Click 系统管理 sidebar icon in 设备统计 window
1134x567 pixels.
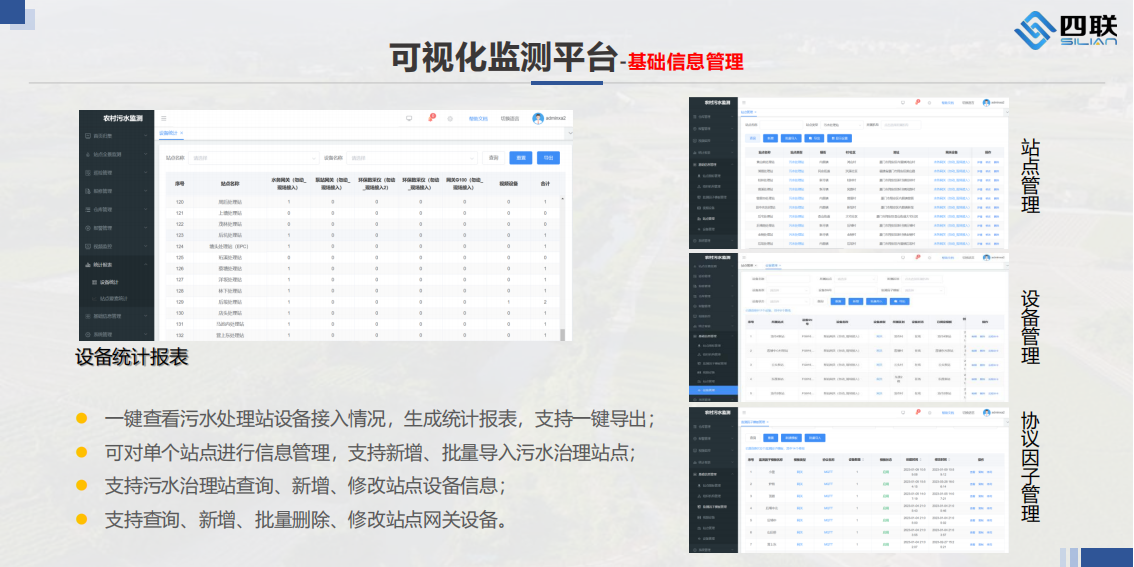pyautogui.click(x=88, y=335)
